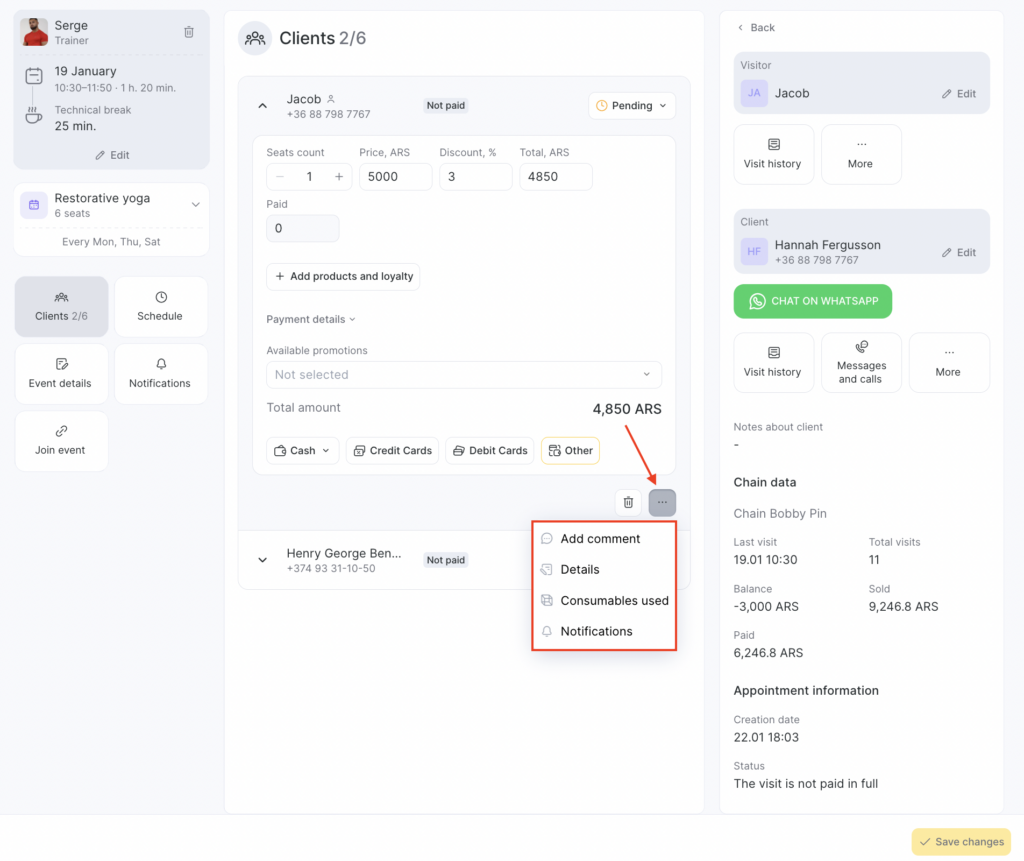
Task: Click Chat on WhatsApp button
Action: (x=812, y=301)
